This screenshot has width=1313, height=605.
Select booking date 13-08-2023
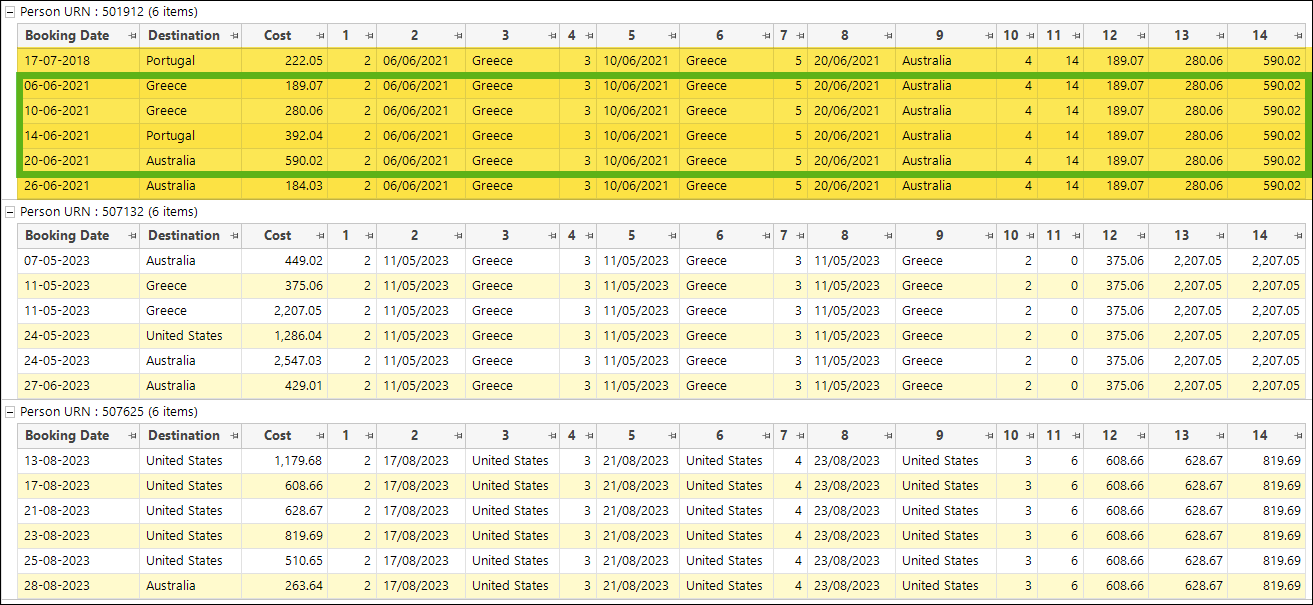pyautogui.click(x=79, y=461)
